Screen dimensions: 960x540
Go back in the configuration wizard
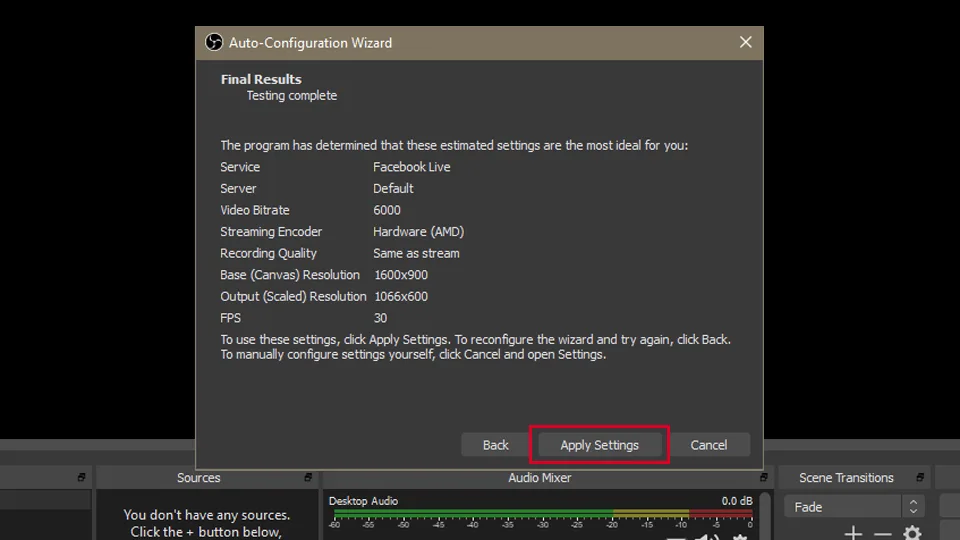(x=495, y=445)
